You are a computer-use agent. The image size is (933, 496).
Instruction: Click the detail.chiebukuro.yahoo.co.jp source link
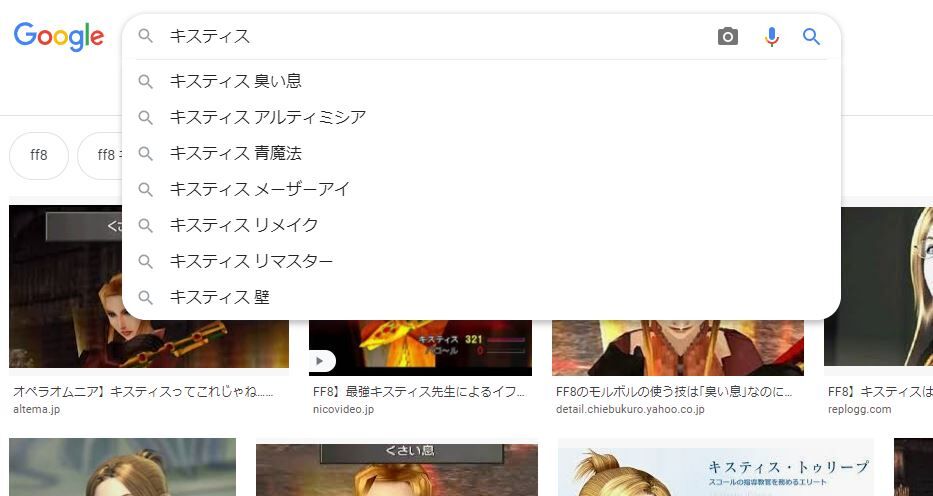coord(630,409)
